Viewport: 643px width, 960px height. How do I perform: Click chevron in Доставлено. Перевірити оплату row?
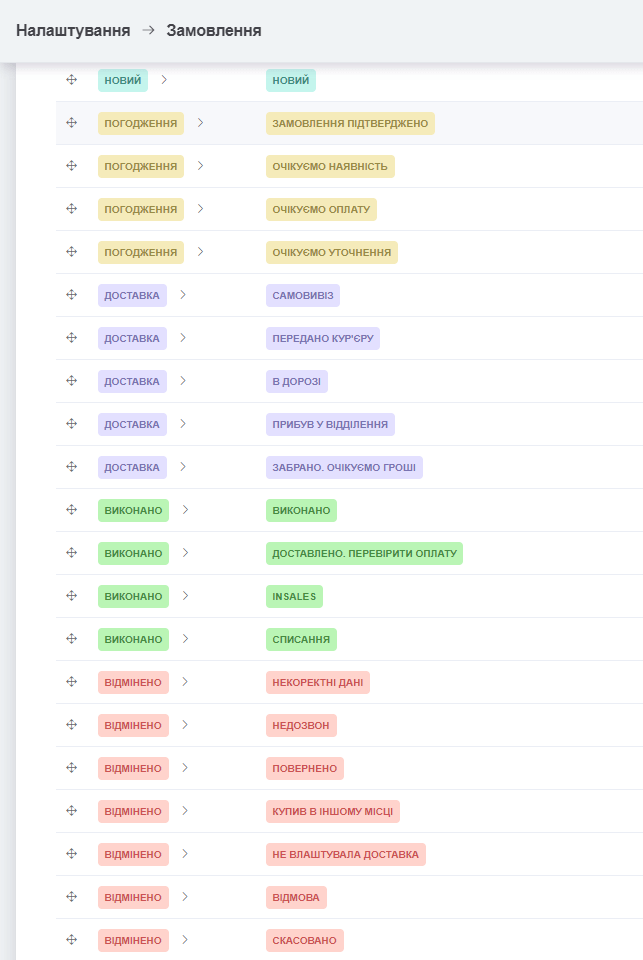185,553
